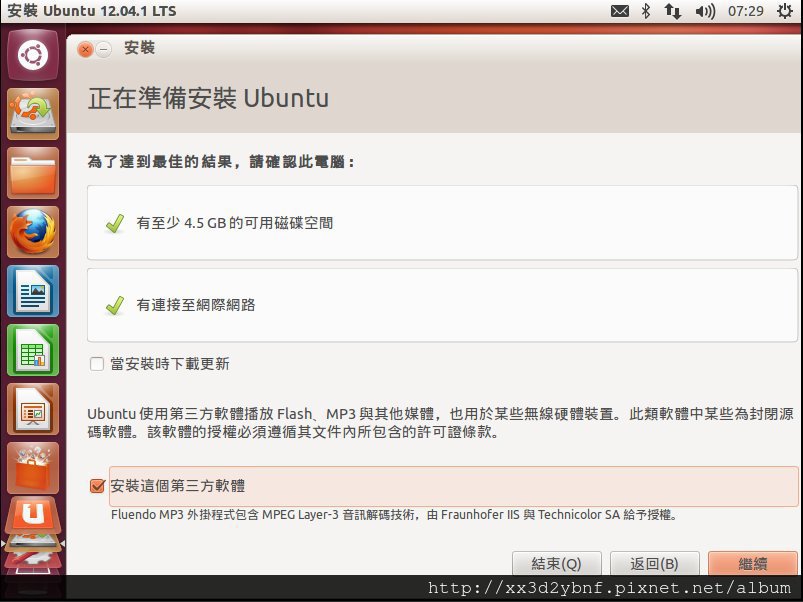Enable 當安裝時下載更新 checkbox
This screenshot has height=602, width=803.
(x=97, y=364)
